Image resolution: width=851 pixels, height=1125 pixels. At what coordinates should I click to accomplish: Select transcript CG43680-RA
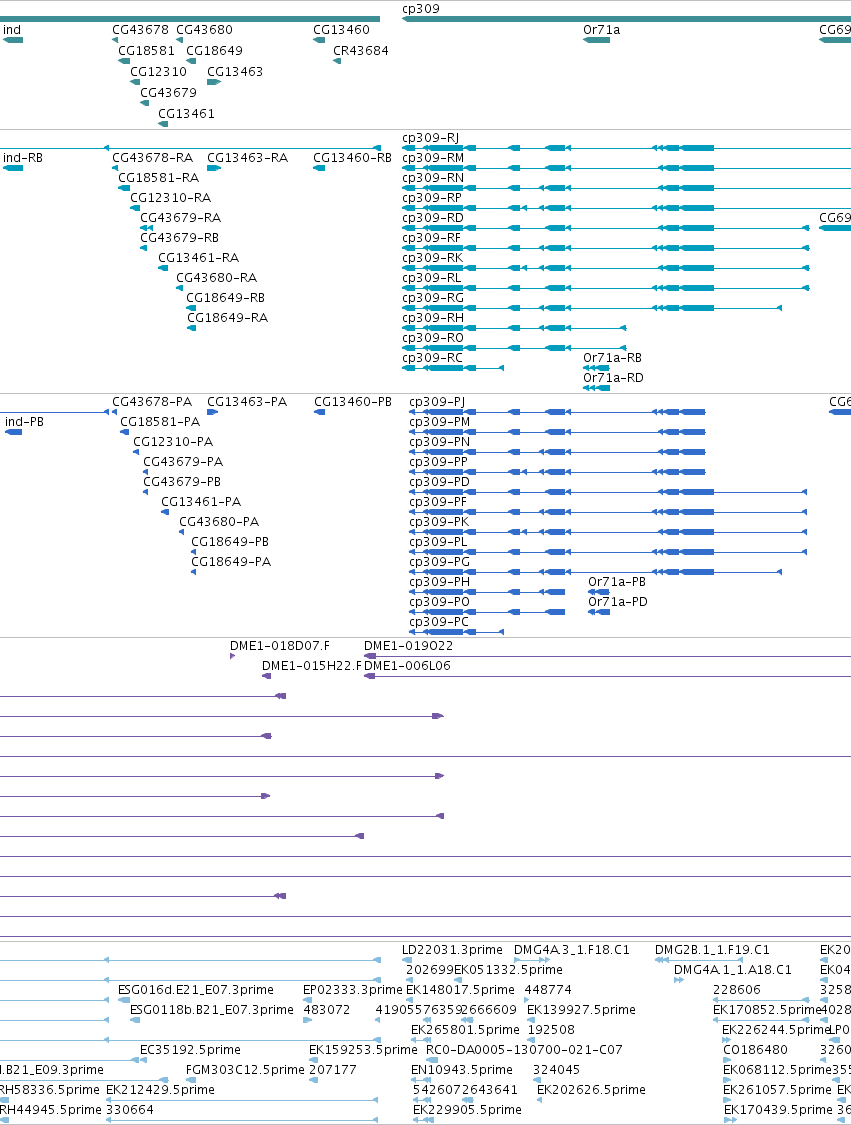[217, 278]
